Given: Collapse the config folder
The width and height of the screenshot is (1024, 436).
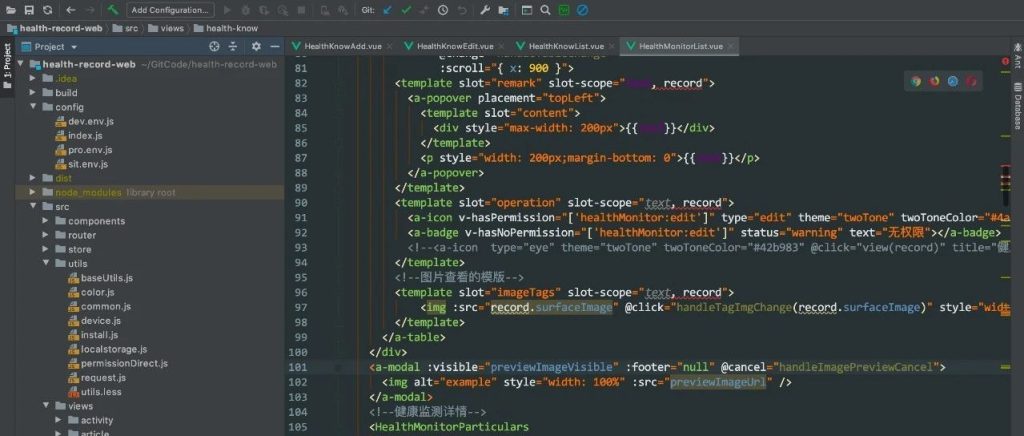Looking at the screenshot, I should 33,106.
